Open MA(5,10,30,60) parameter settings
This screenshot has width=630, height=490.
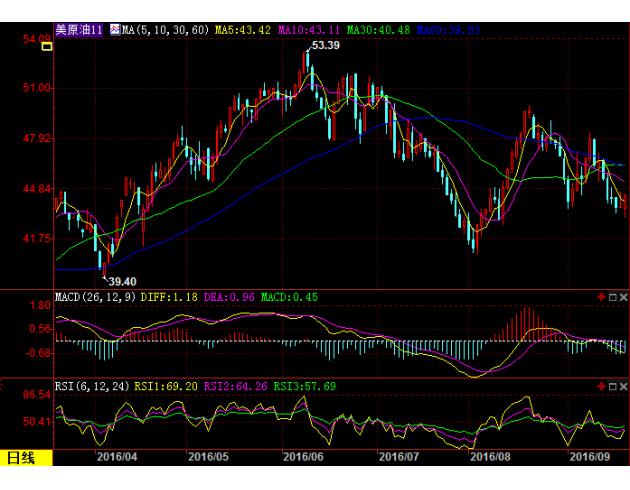(160, 31)
